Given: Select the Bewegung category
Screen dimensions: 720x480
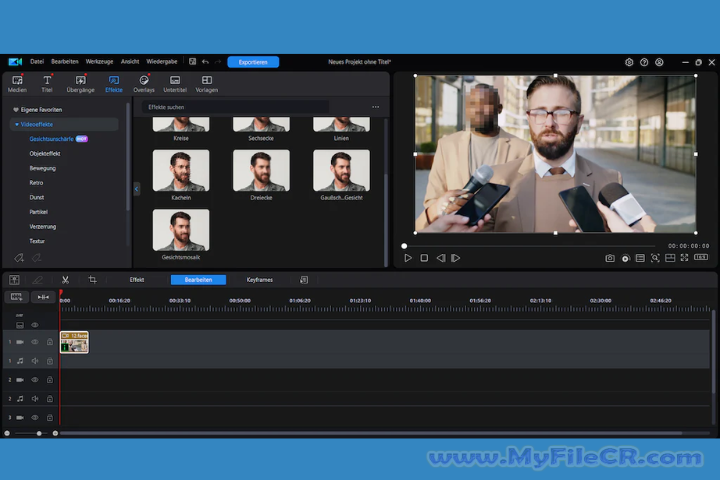Looking at the screenshot, I should coord(43,168).
